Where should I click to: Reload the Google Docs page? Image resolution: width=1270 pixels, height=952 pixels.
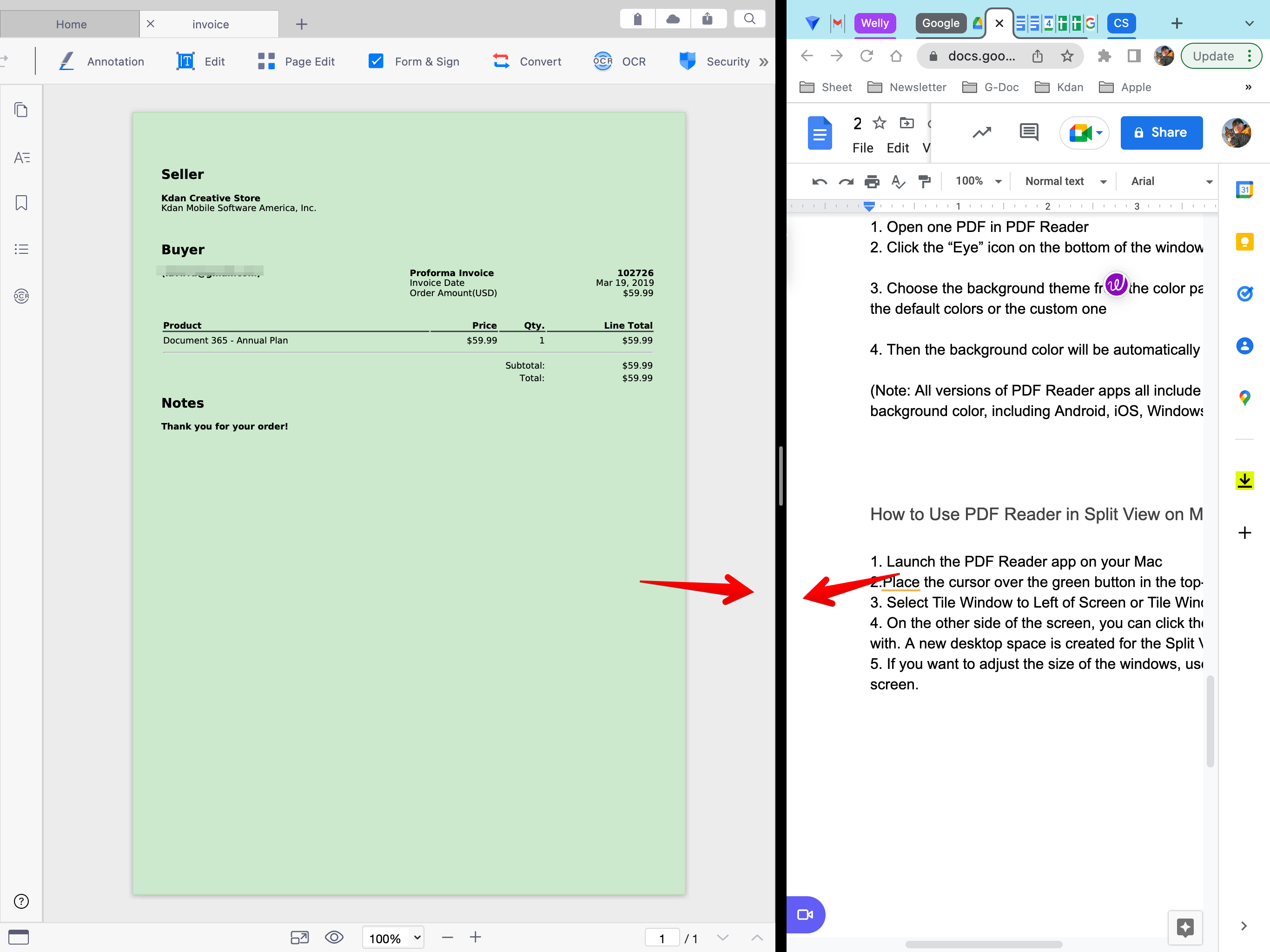867,56
